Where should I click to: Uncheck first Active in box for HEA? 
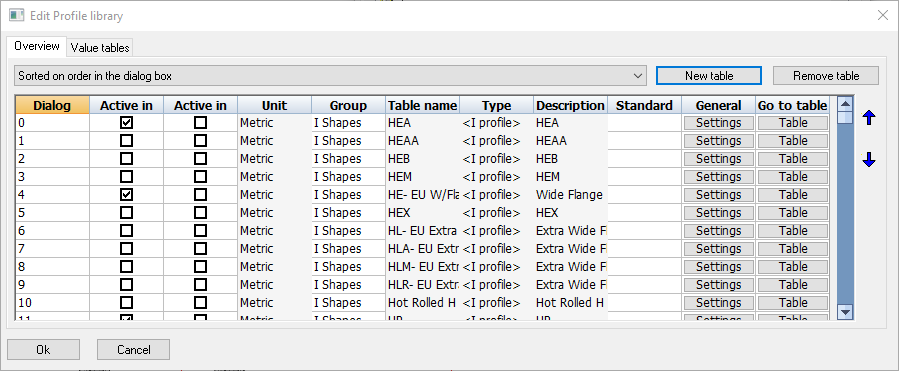coord(127,123)
